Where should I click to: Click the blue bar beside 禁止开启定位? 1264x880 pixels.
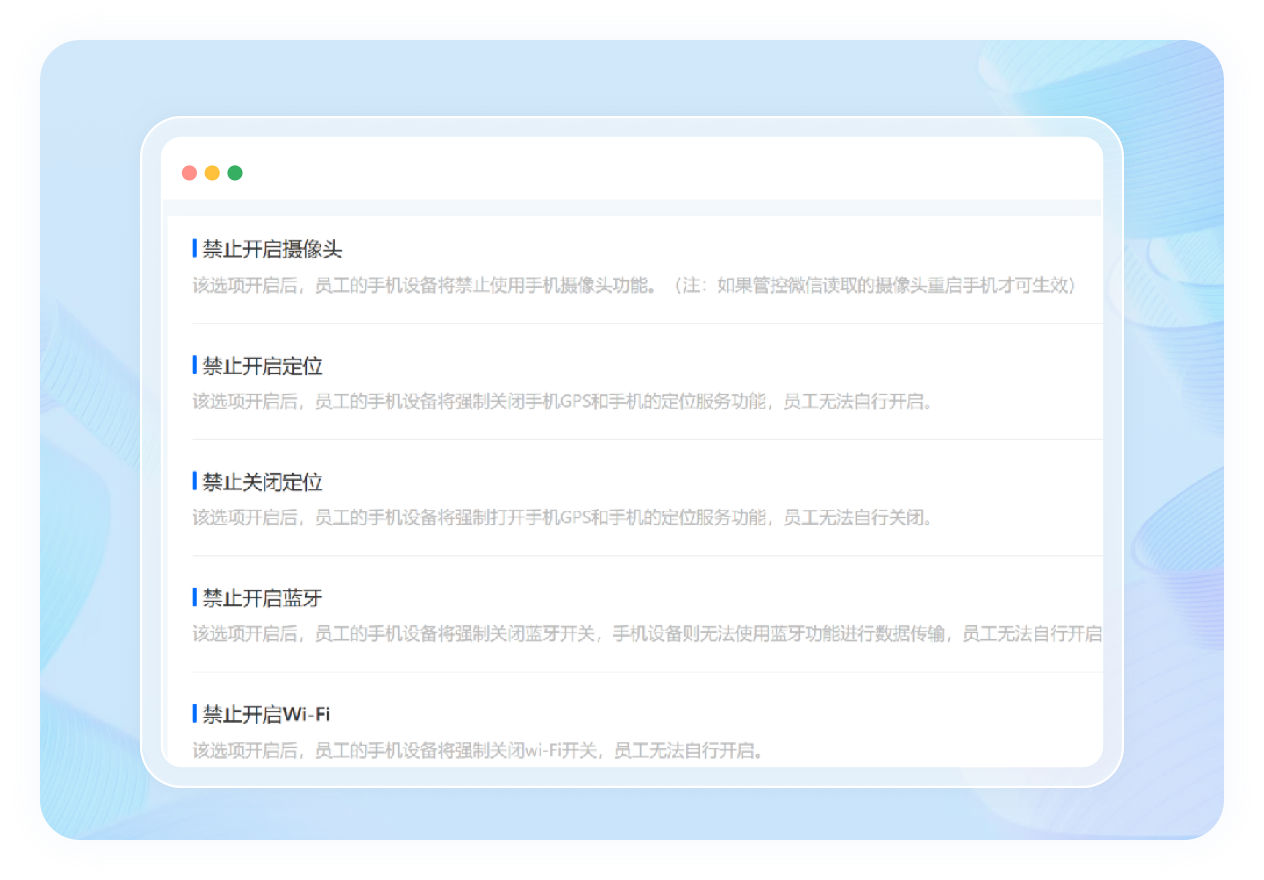click(x=194, y=365)
